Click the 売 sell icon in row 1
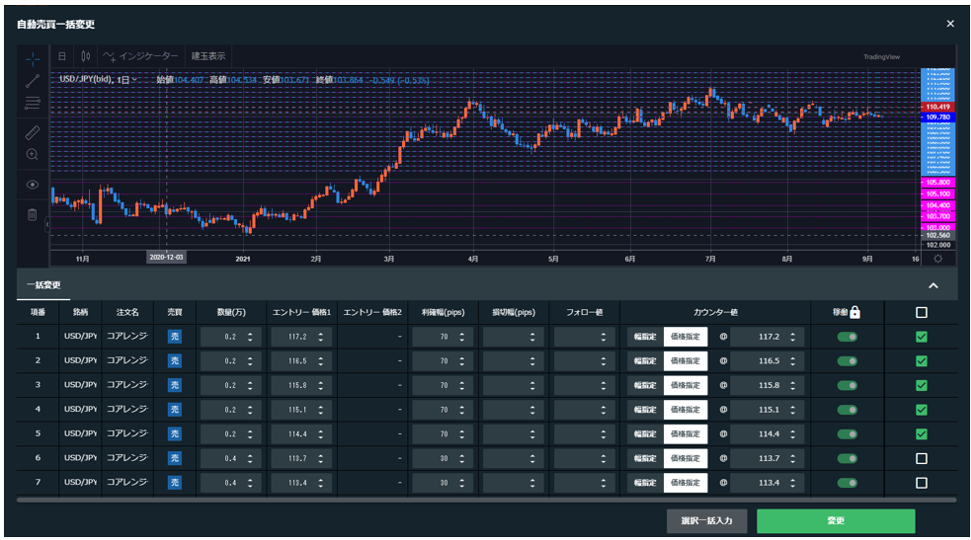 [x=175, y=337]
